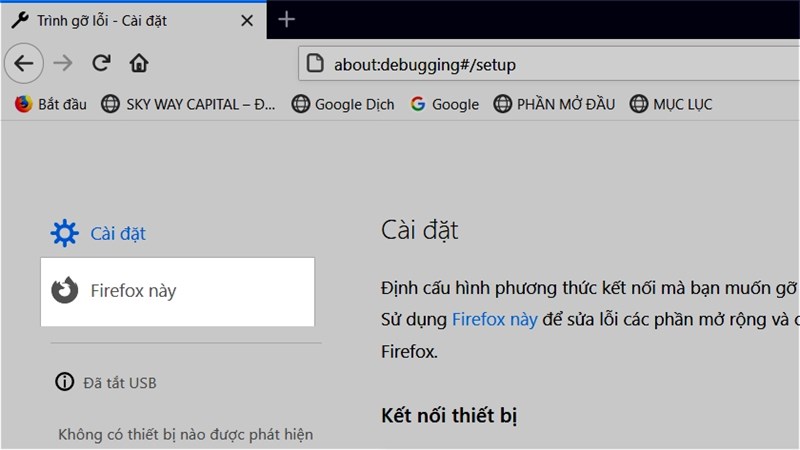Open the Bắt đầu bookmark
Screen dimensions: 800x450
point(52,104)
